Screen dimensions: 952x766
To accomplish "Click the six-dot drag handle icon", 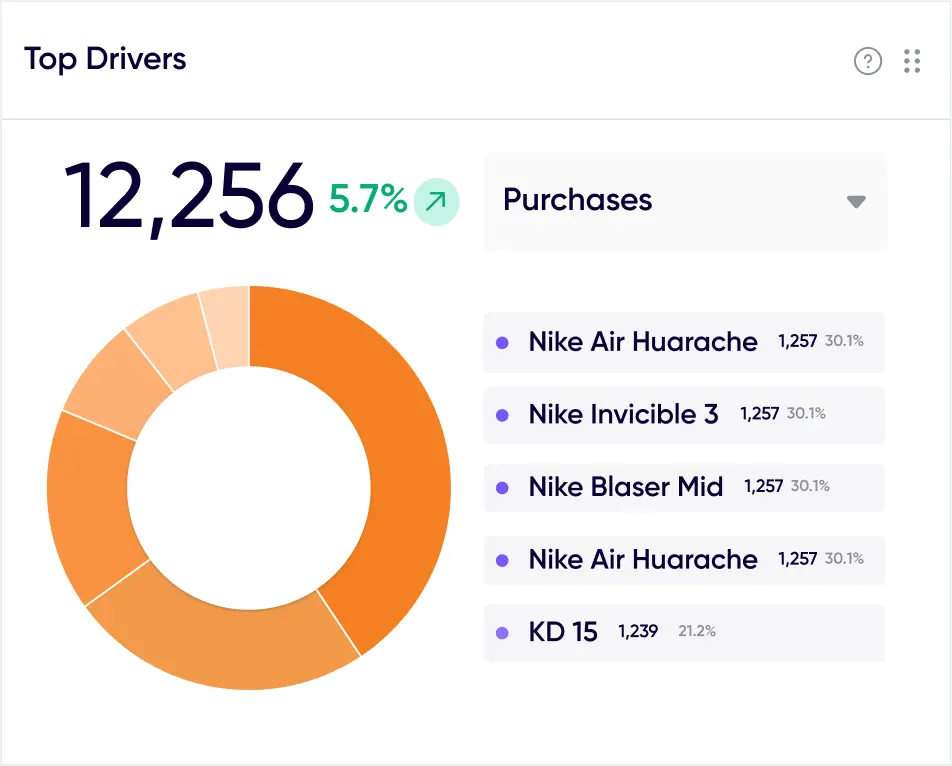I will click(x=912, y=61).
